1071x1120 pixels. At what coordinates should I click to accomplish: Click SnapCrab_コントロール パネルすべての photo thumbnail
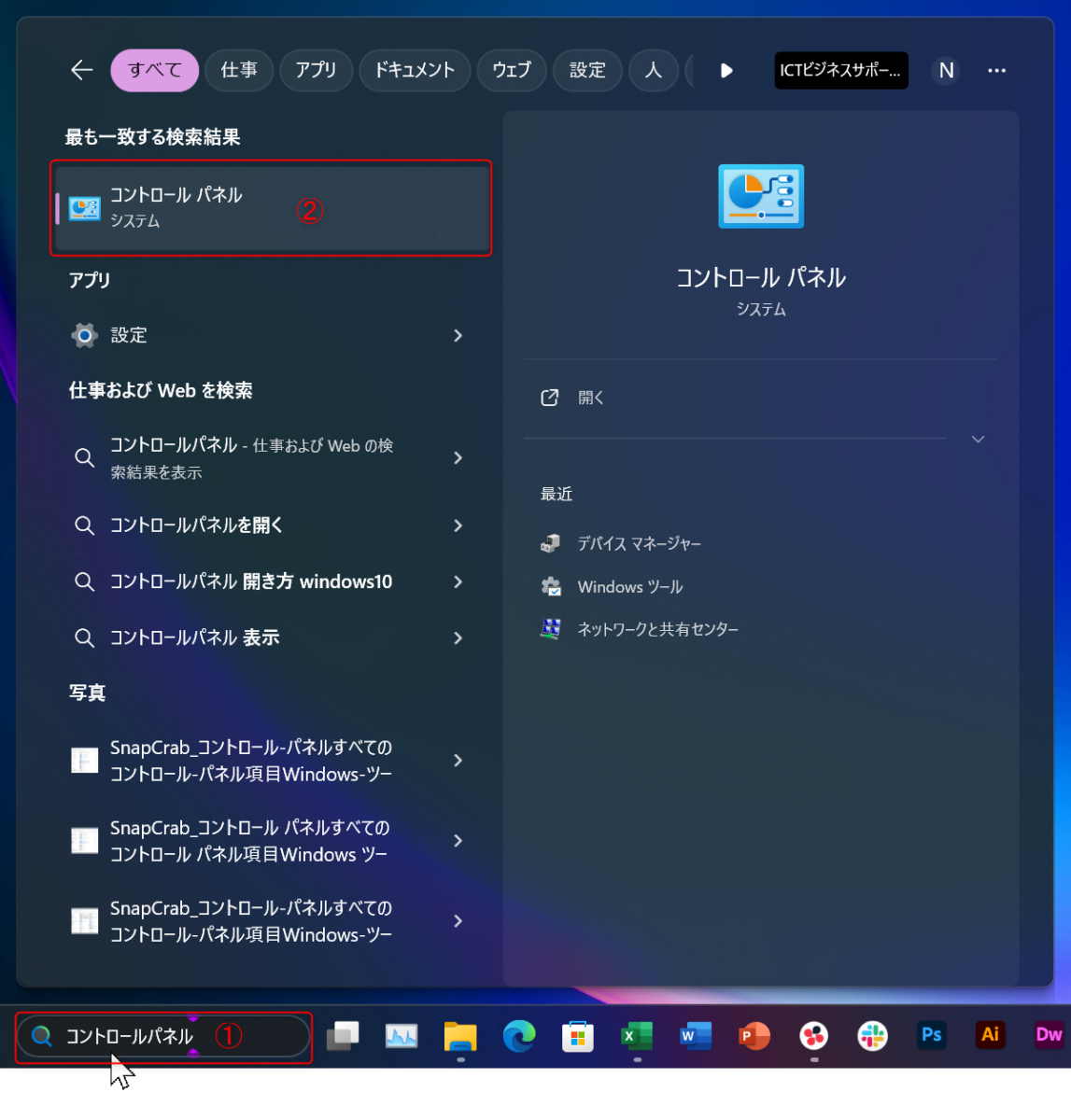pos(84,841)
